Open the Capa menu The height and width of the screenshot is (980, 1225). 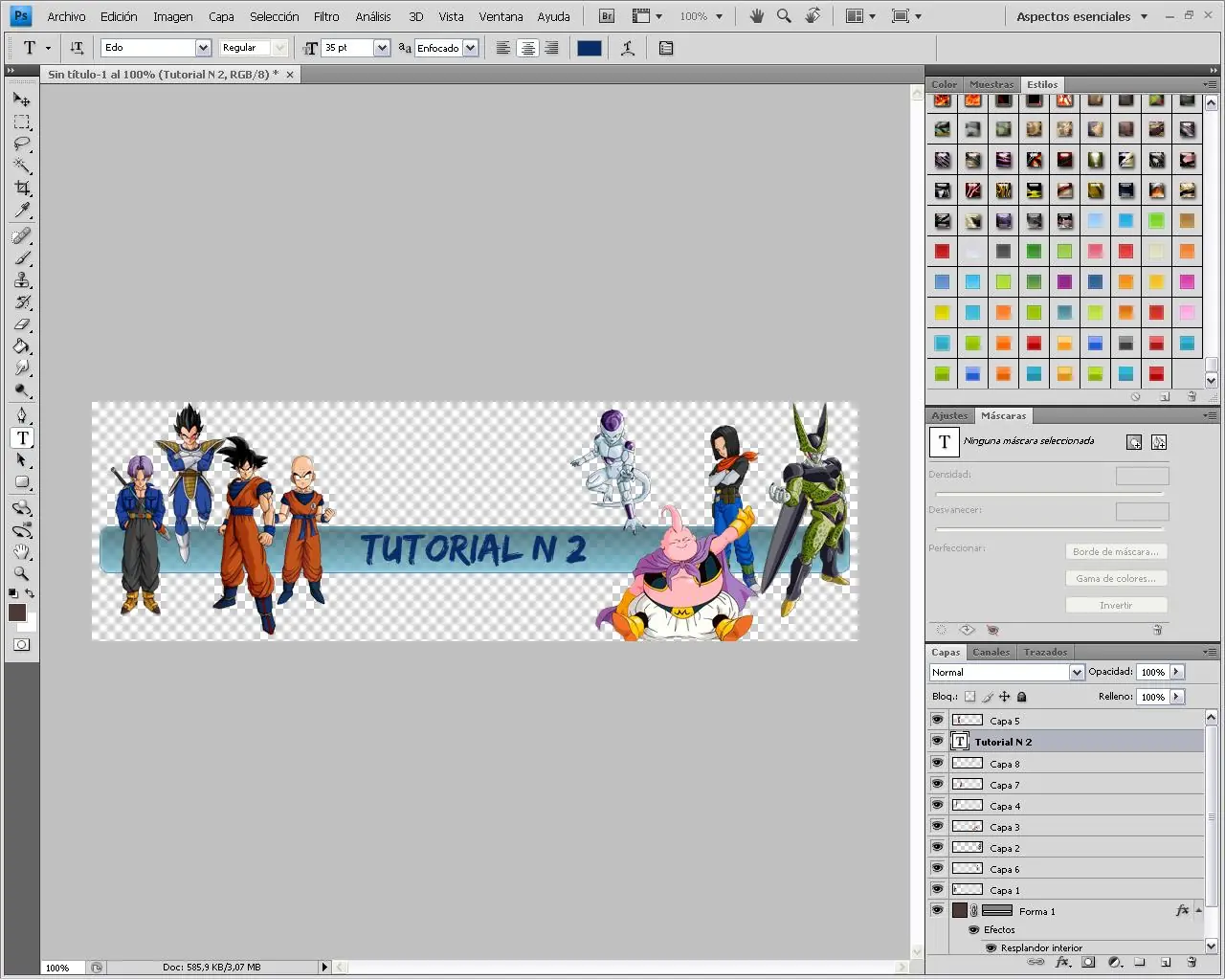pyautogui.click(x=221, y=16)
